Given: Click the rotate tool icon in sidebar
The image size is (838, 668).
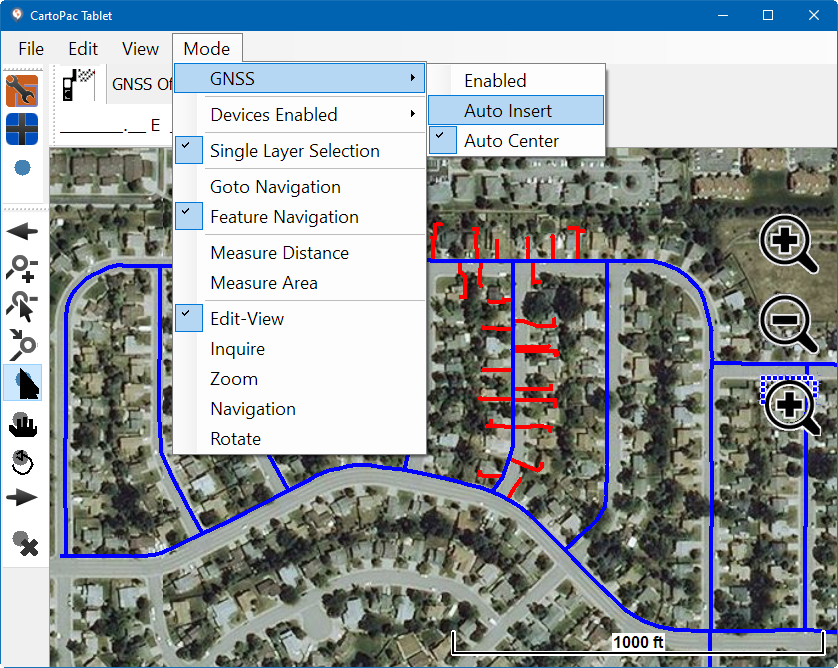Looking at the screenshot, I should click(22, 462).
